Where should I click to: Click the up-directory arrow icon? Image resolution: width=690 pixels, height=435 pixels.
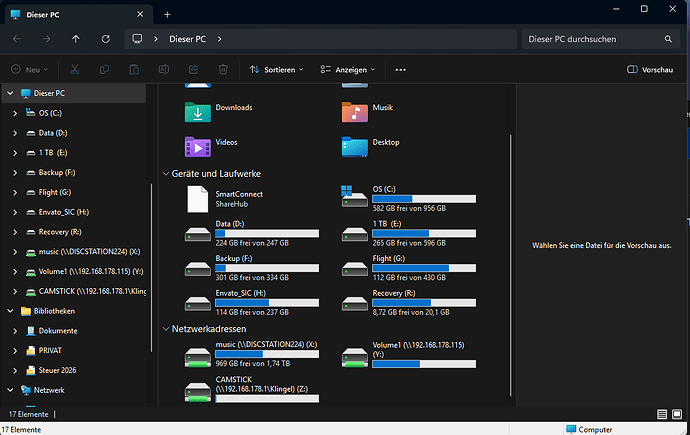tap(76, 39)
